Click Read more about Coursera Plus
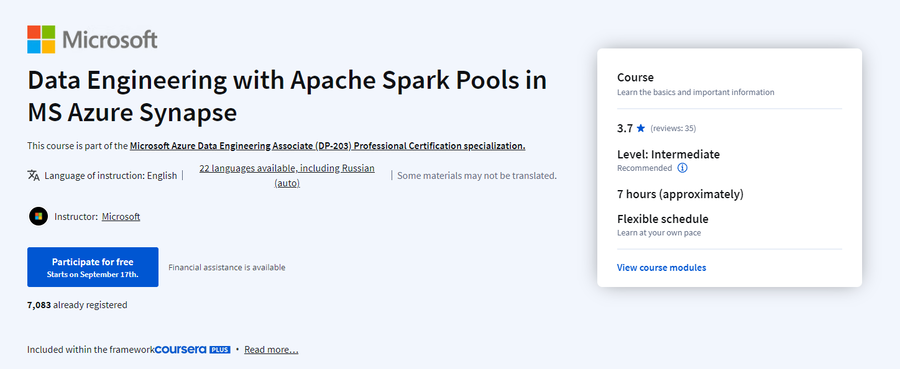 click(271, 349)
